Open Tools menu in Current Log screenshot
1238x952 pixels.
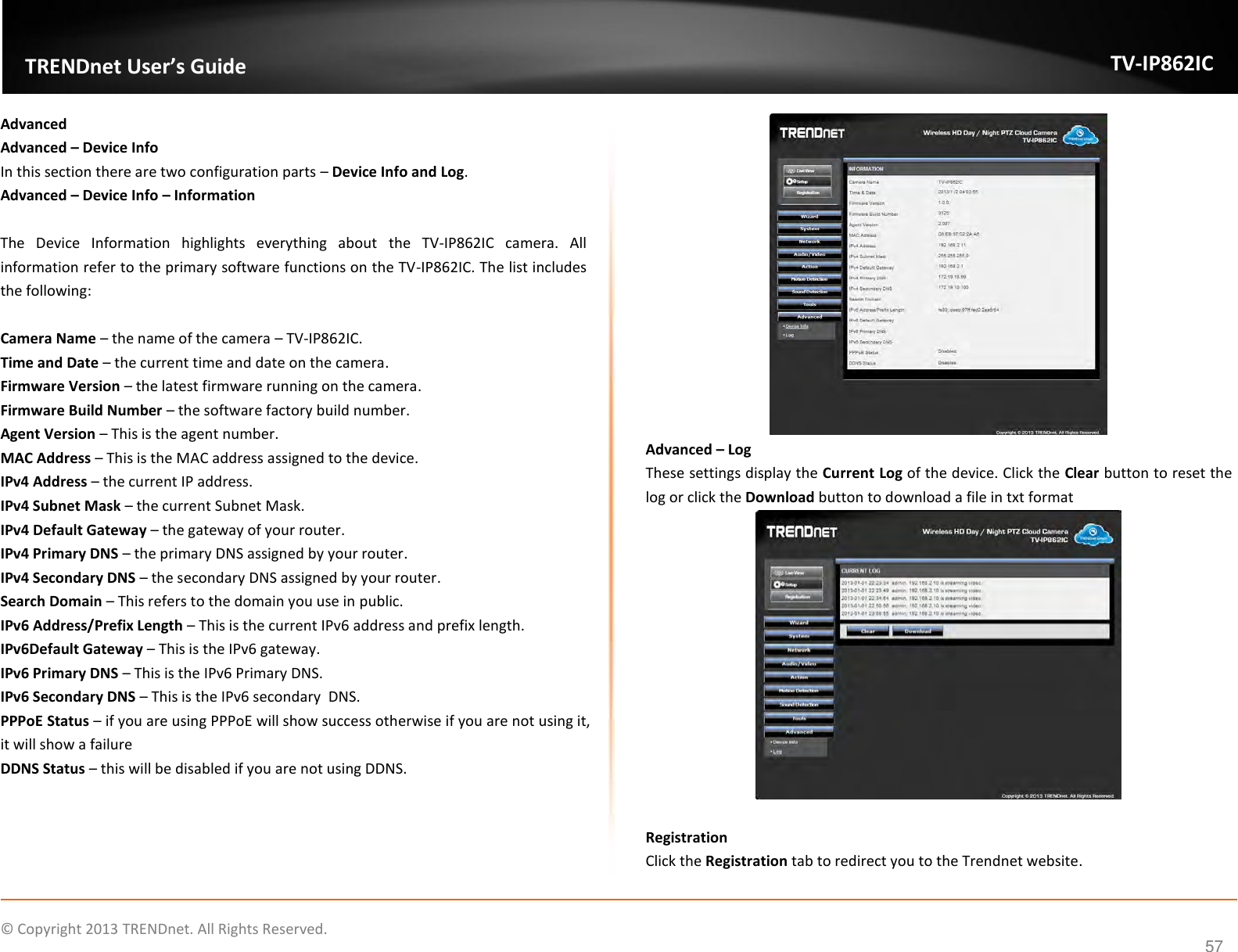point(798,718)
